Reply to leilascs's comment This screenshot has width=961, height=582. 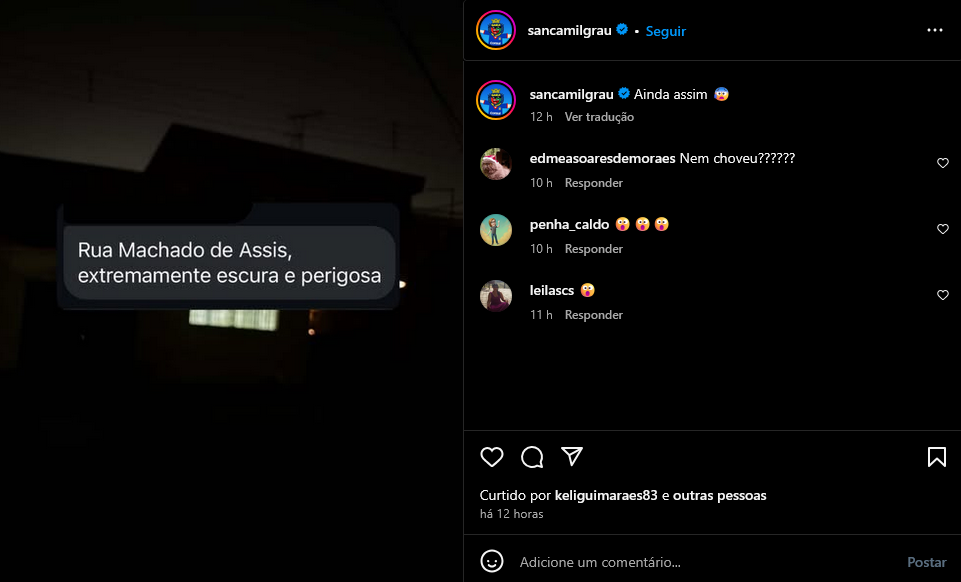[x=593, y=315]
